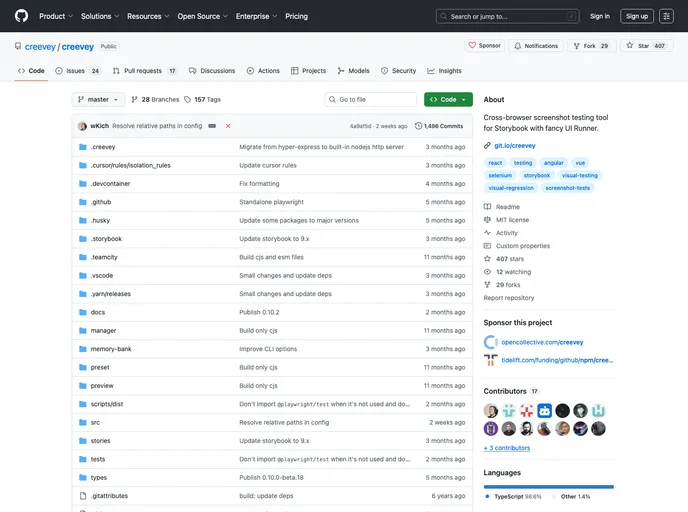The height and width of the screenshot is (512, 688).
Task: Click Report repository link
Action: point(509,298)
